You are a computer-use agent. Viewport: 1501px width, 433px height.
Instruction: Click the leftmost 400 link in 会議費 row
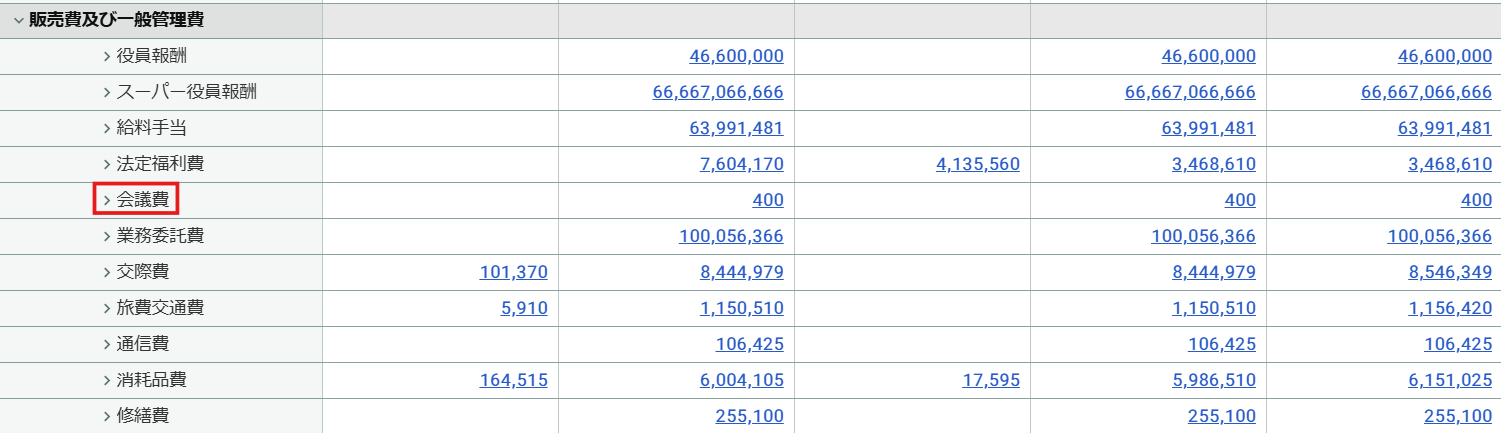[x=768, y=200]
